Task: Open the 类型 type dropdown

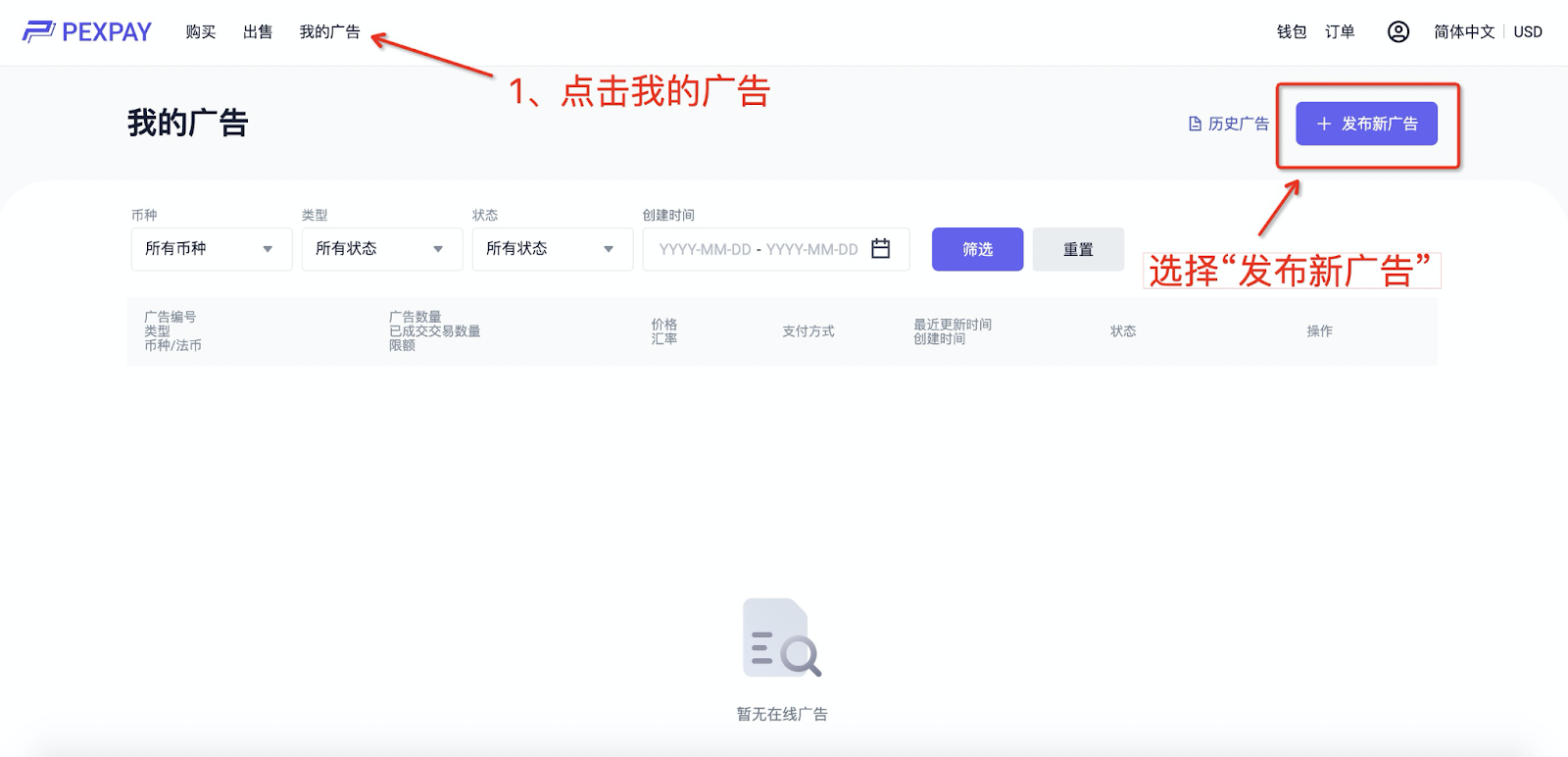Action: coord(381,249)
